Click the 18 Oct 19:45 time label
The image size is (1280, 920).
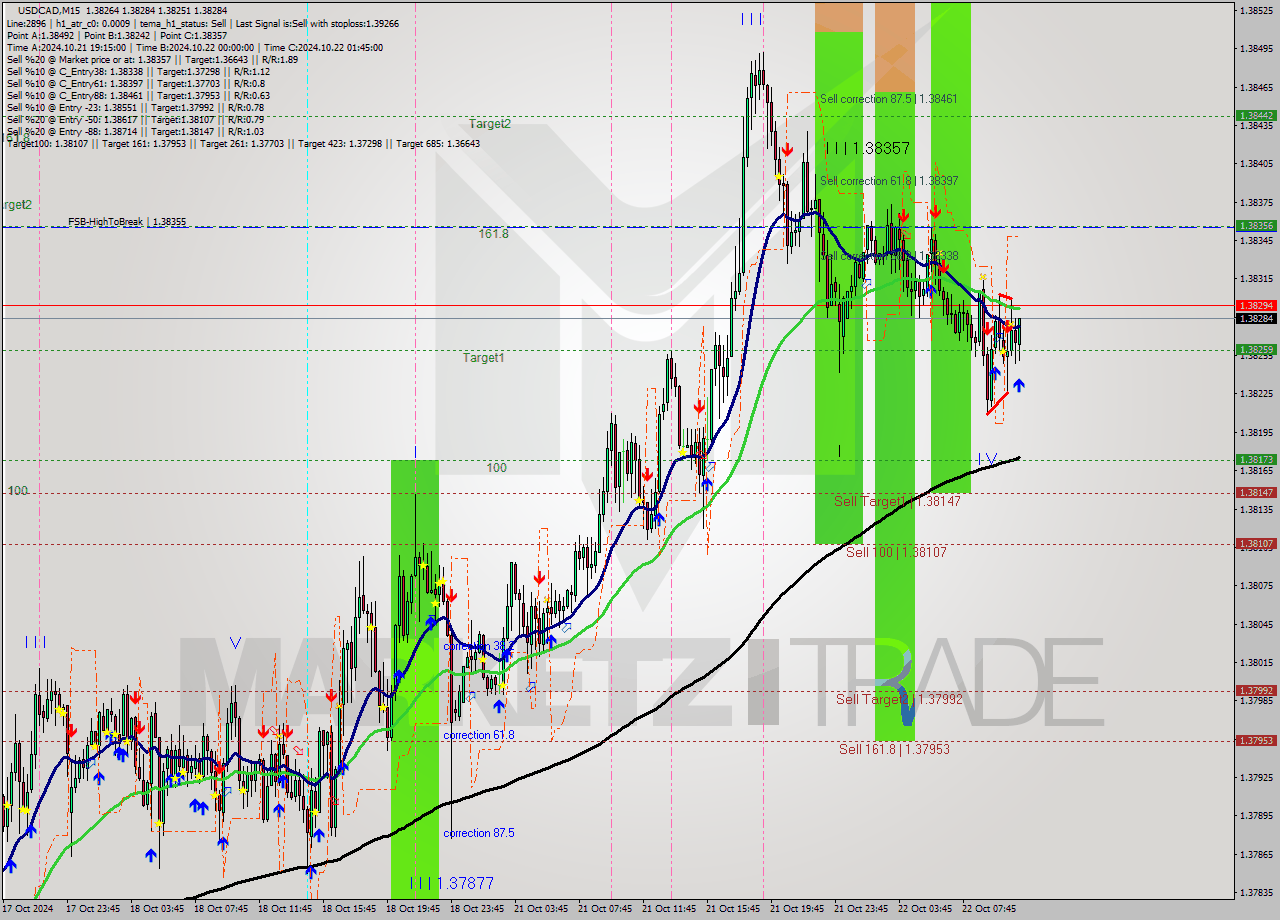(413, 909)
